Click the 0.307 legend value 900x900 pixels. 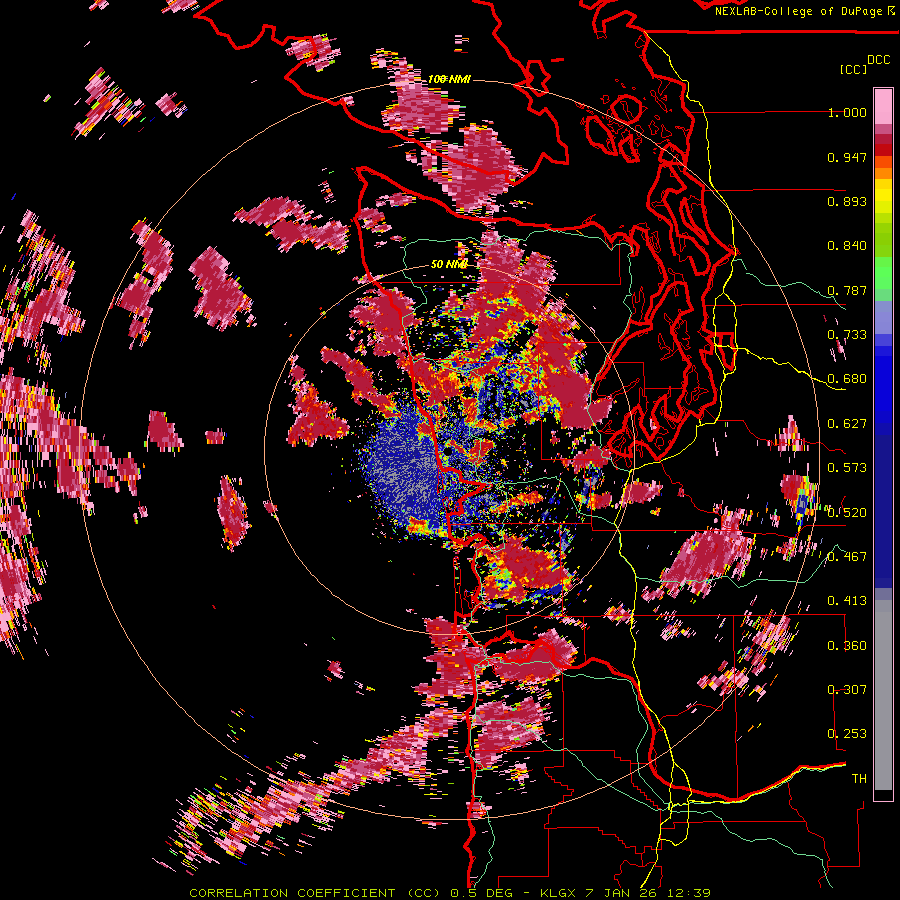pyautogui.click(x=847, y=689)
